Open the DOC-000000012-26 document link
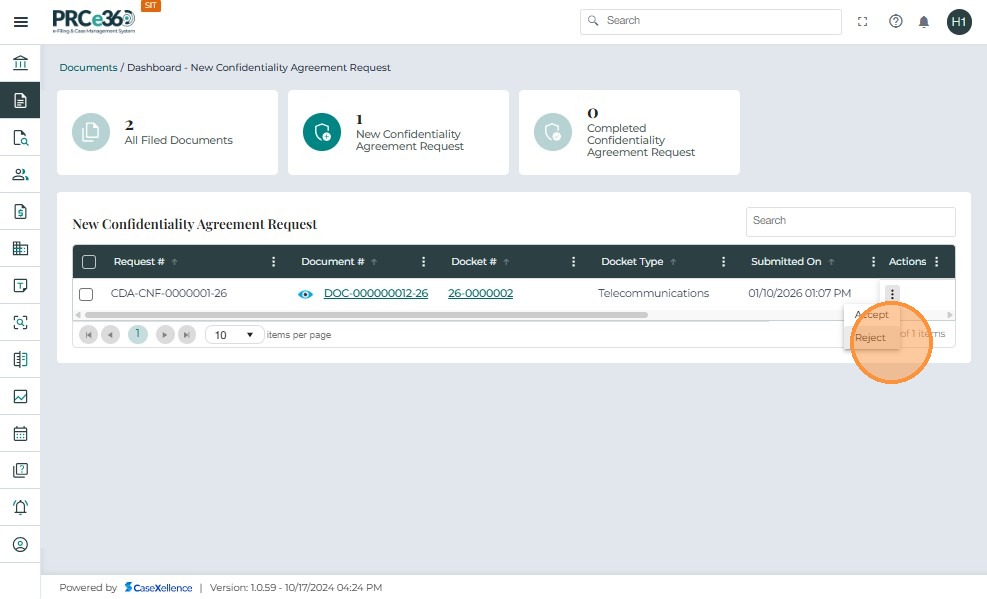Viewport: 987px width, 599px height. point(376,293)
